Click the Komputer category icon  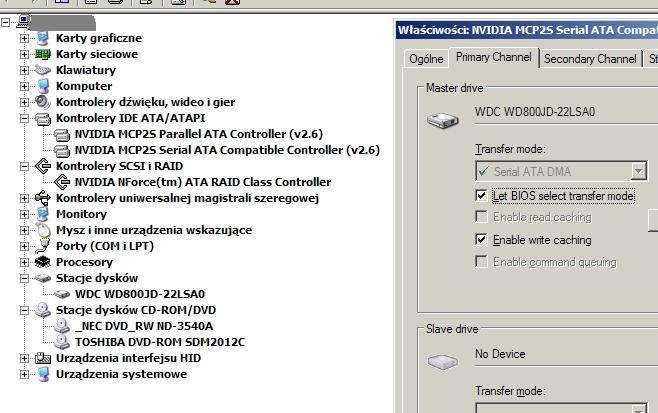click(43, 86)
